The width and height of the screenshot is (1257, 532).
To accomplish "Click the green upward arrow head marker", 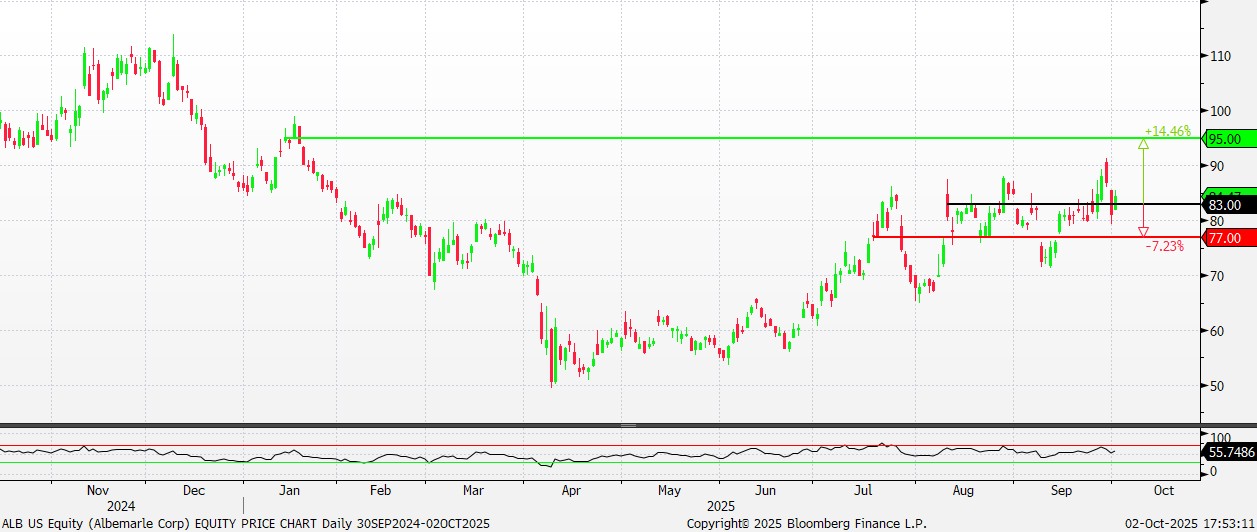I will coord(1143,144).
